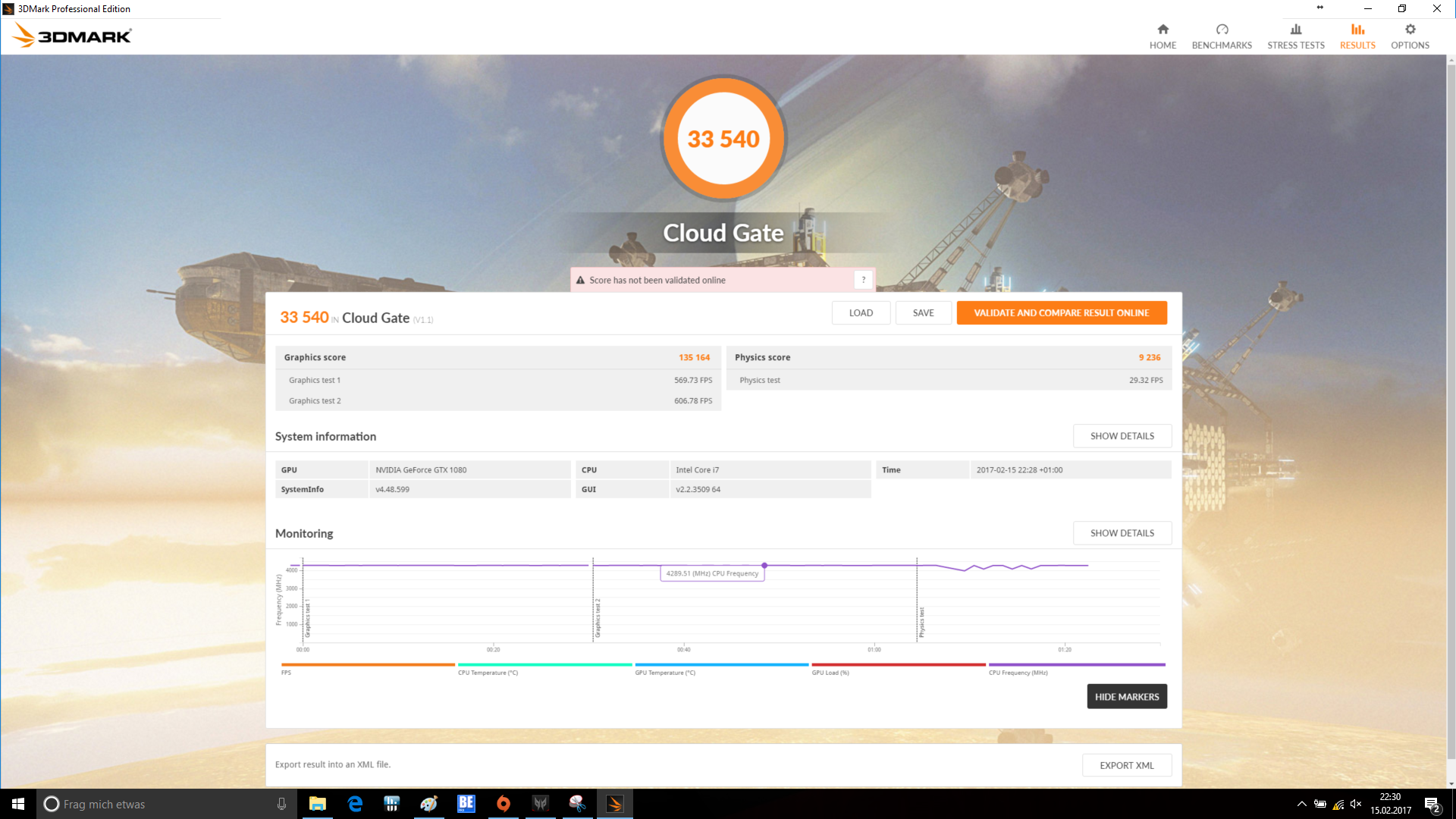Select the CPU Temperature legend bar
The height and width of the screenshot is (819, 1456).
click(544, 665)
